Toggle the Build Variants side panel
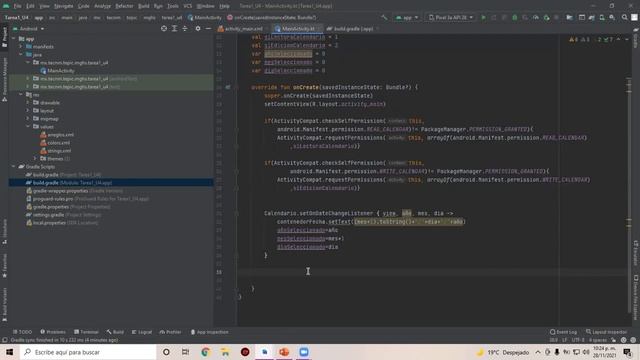Screen dimensions: 640x360 [x=4, y=304]
